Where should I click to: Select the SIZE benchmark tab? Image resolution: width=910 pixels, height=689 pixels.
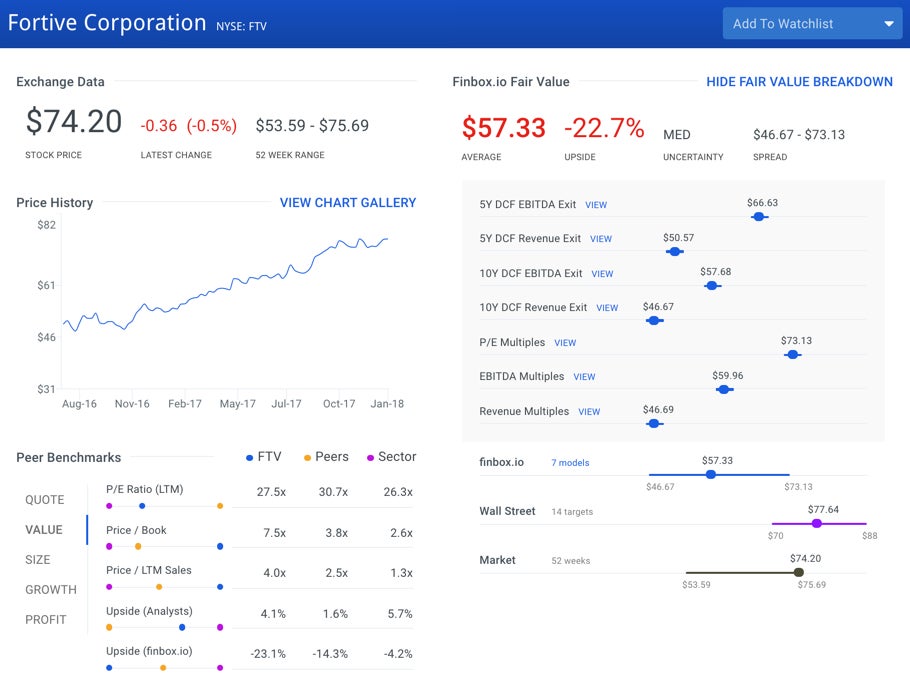38,560
